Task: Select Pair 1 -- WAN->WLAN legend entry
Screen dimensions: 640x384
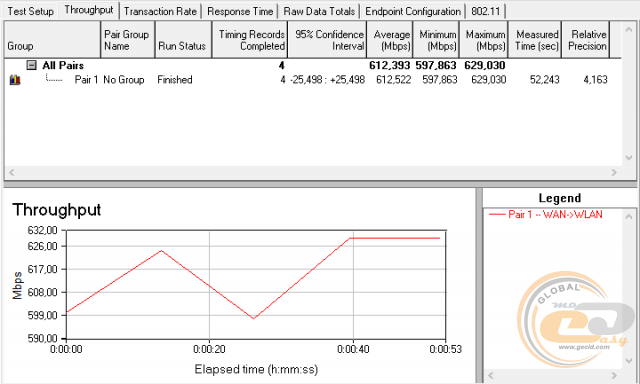Action: pos(545,214)
